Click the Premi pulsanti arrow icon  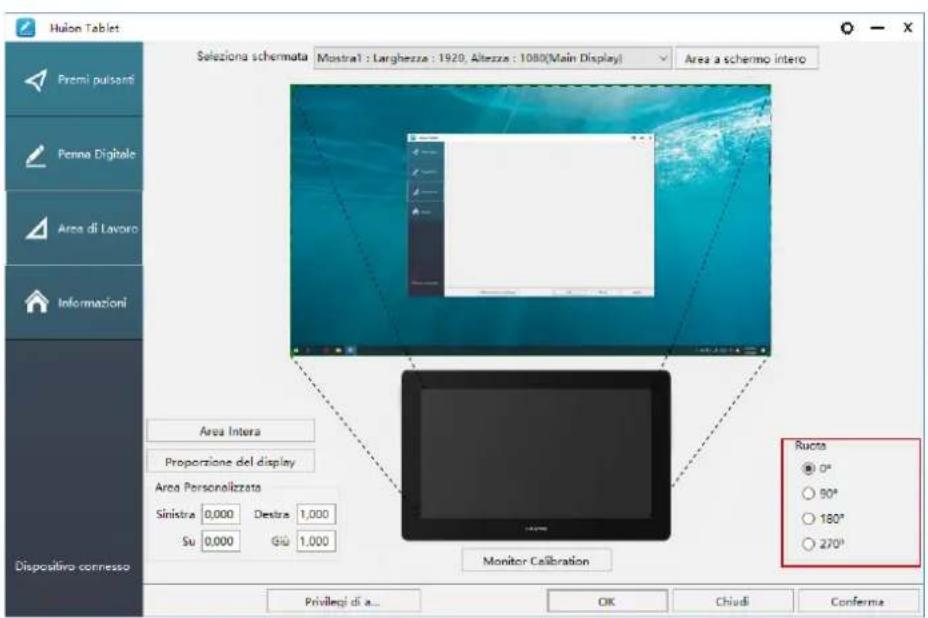[36, 80]
